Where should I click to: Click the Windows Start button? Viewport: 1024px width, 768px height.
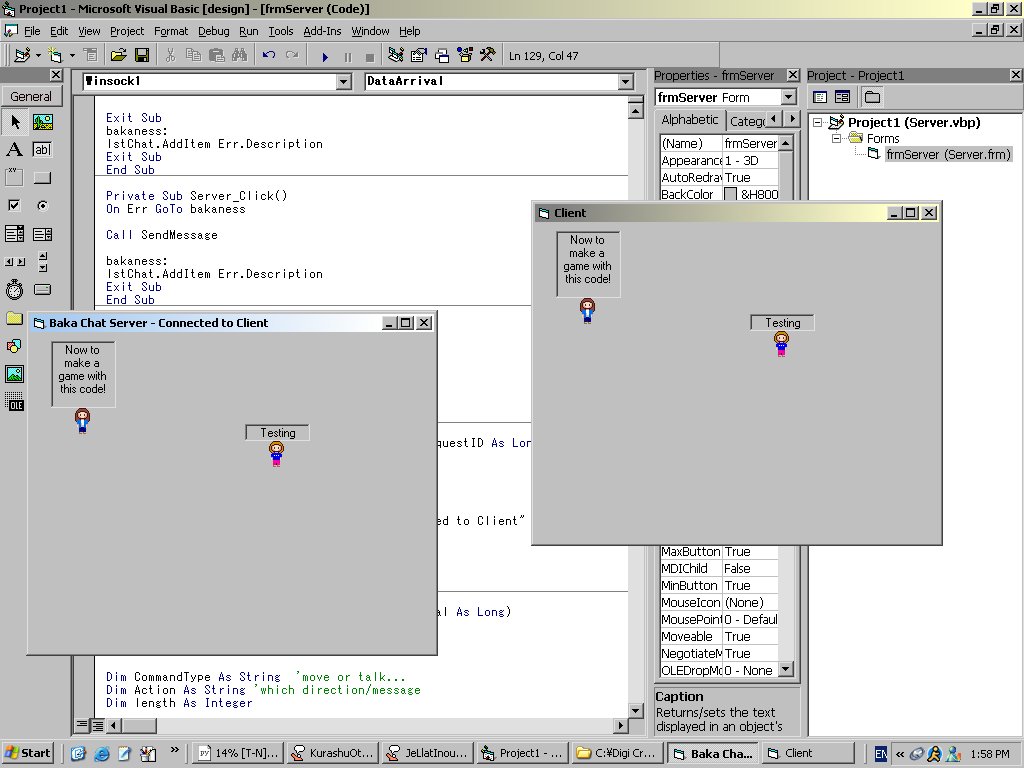coord(28,753)
